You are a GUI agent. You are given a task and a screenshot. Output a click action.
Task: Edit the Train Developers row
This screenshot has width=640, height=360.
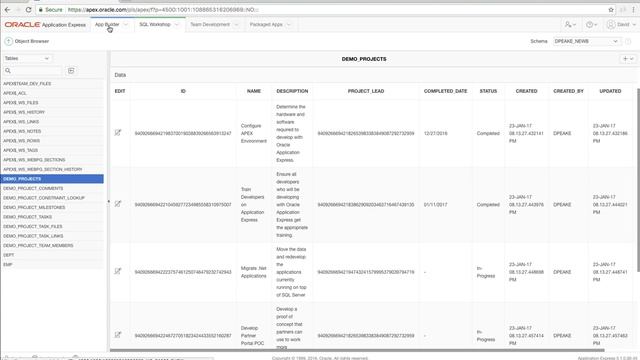point(118,204)
